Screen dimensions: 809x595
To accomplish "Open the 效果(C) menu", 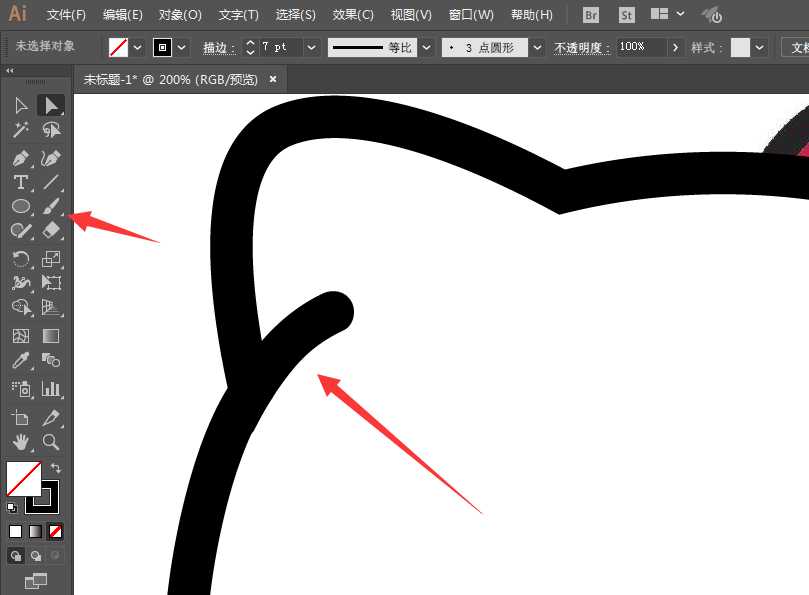I will pos(353,15).
